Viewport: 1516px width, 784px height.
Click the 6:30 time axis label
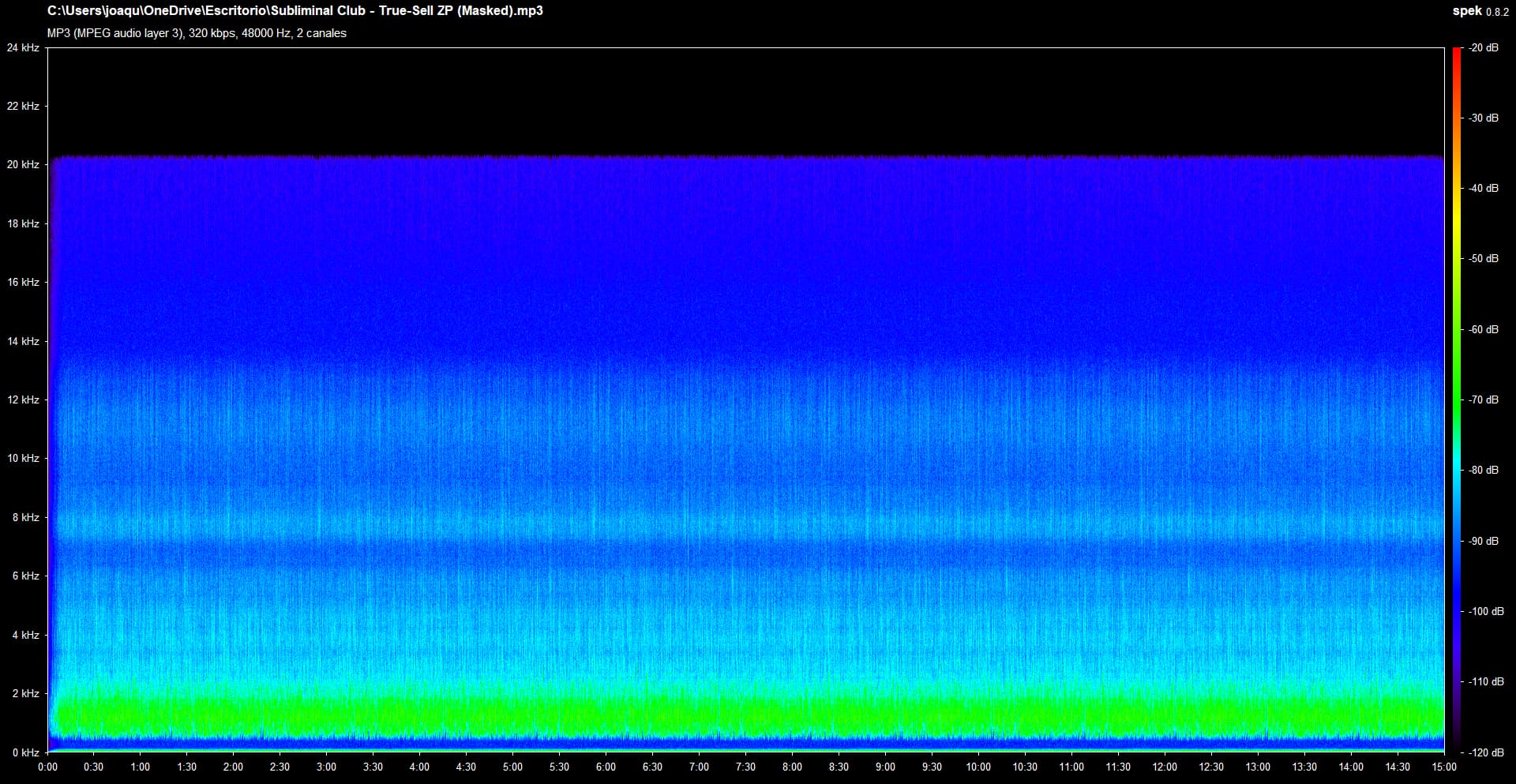pos(653,767)
